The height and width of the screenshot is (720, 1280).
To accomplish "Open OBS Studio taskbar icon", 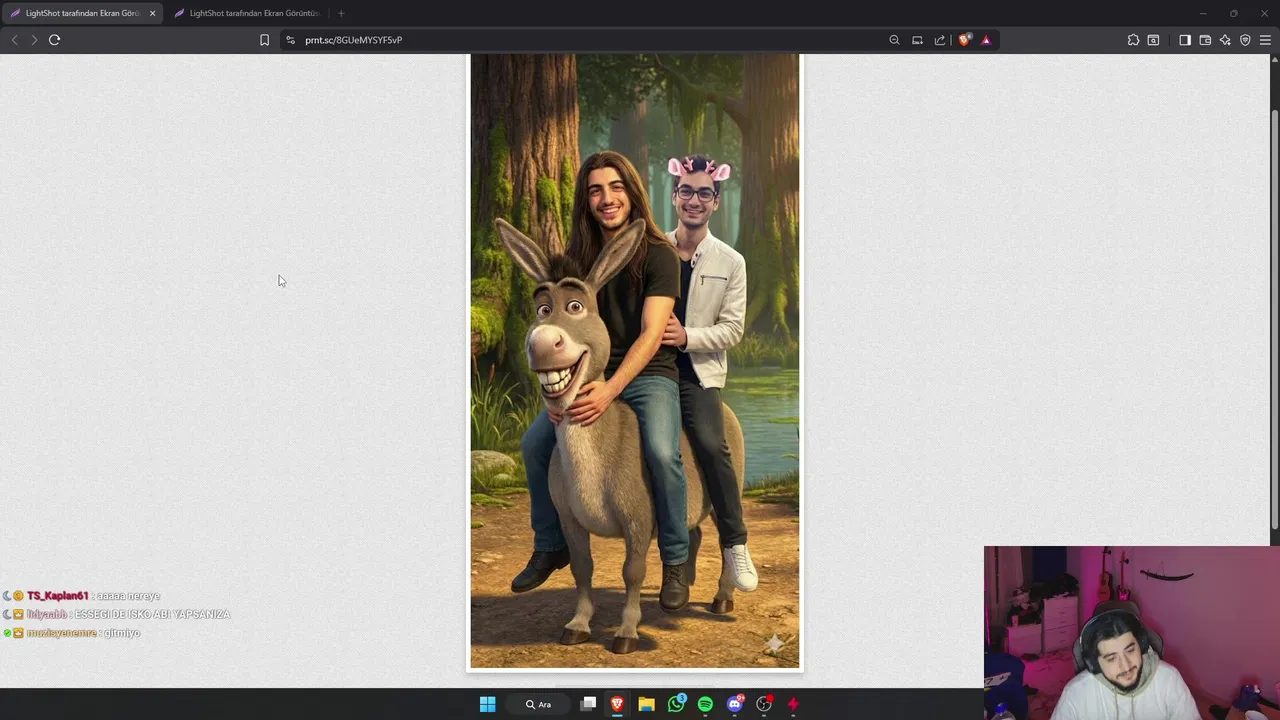I will pyautogui.click(x=764, y=704).
